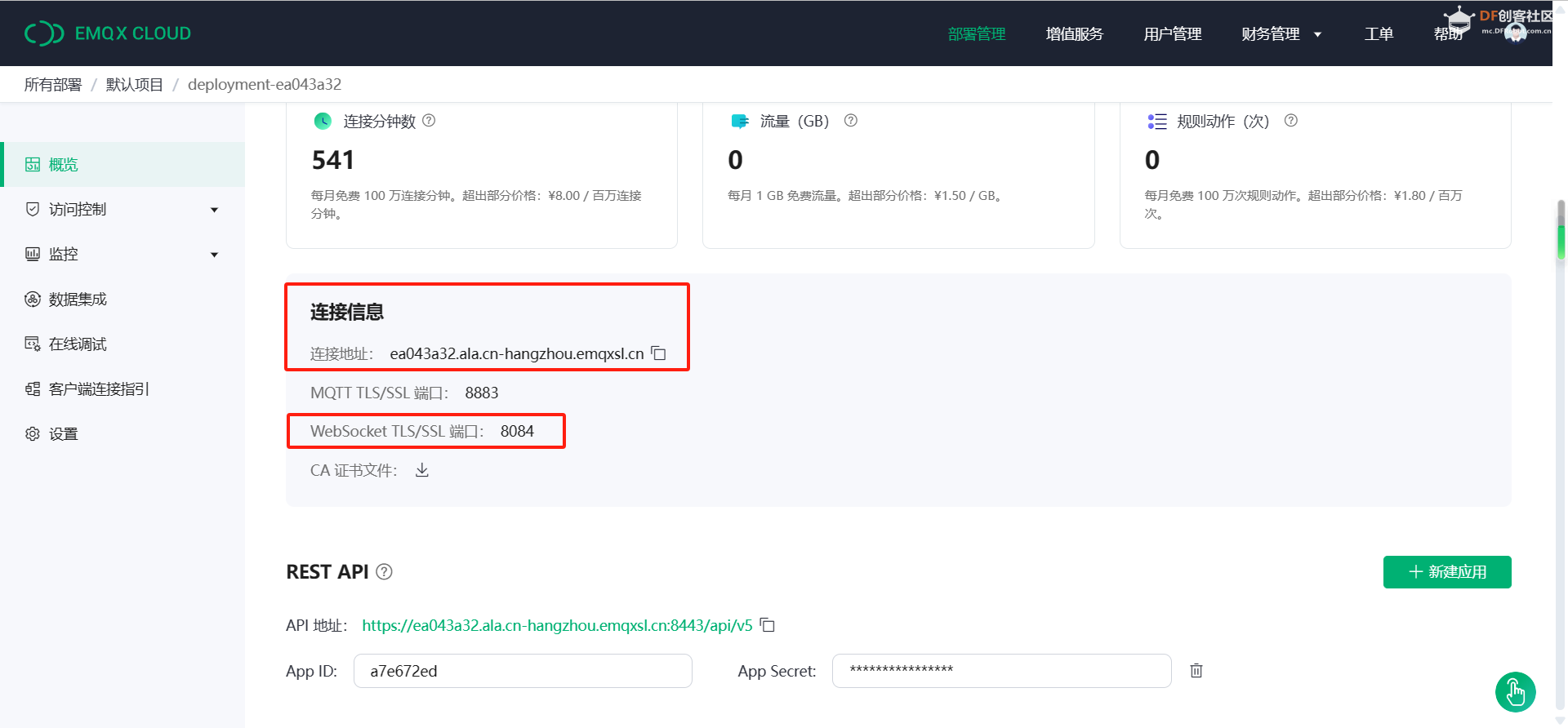1568x728 pixels.
Task: Click the EMQX Cloud logo
Action: pyautogui.click(x=108, y=33)
